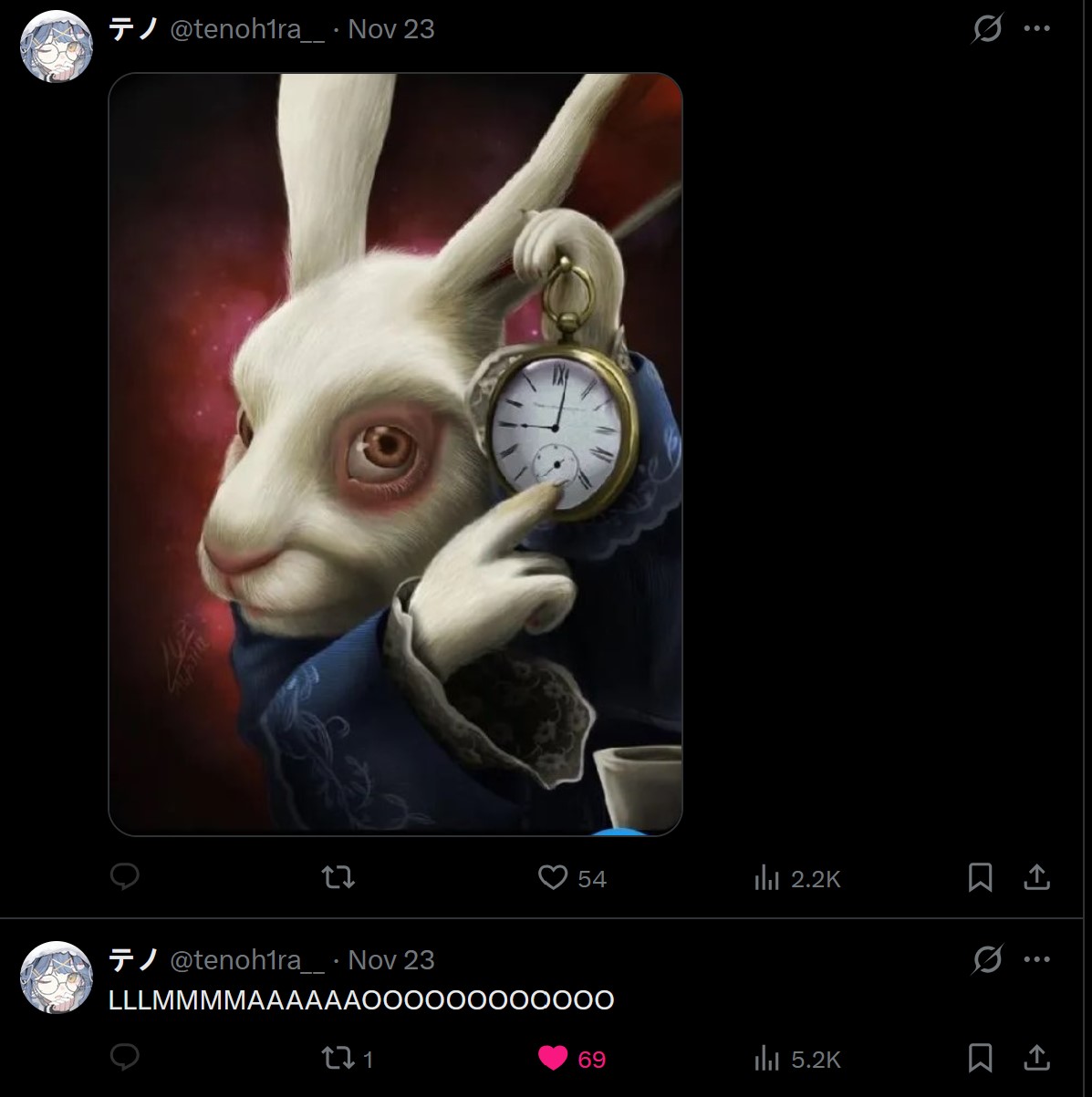Unlike the post with 69 likes
Screen dimensions: 1092x1097
572,1059
